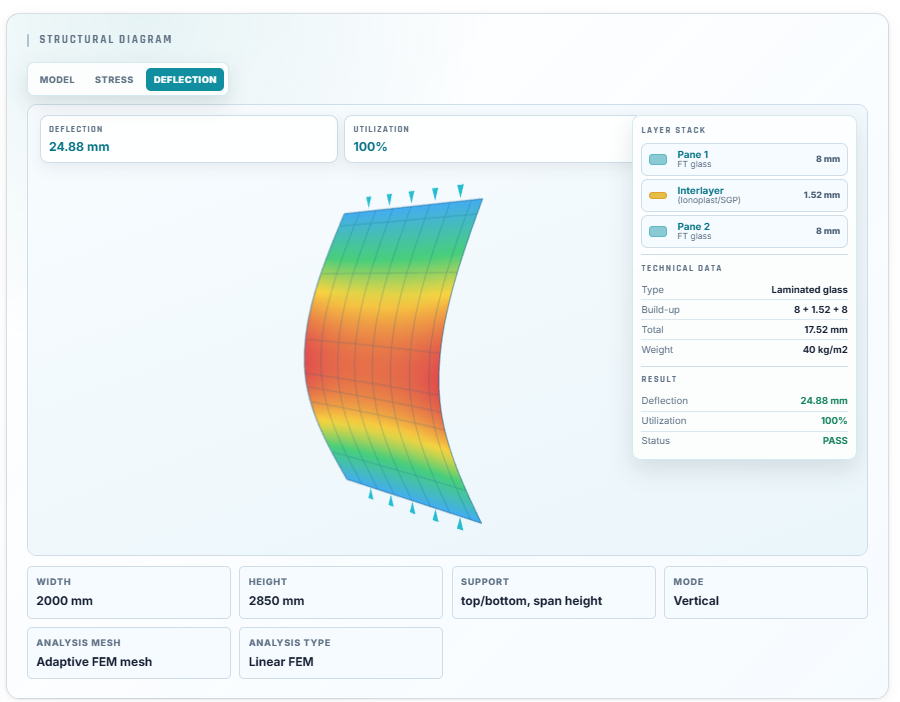Viewport: 900px width, 702px height.
Task: Click the rightmost top support arrow on the panel
Action: pyautogui.click(x=460, y=190)
